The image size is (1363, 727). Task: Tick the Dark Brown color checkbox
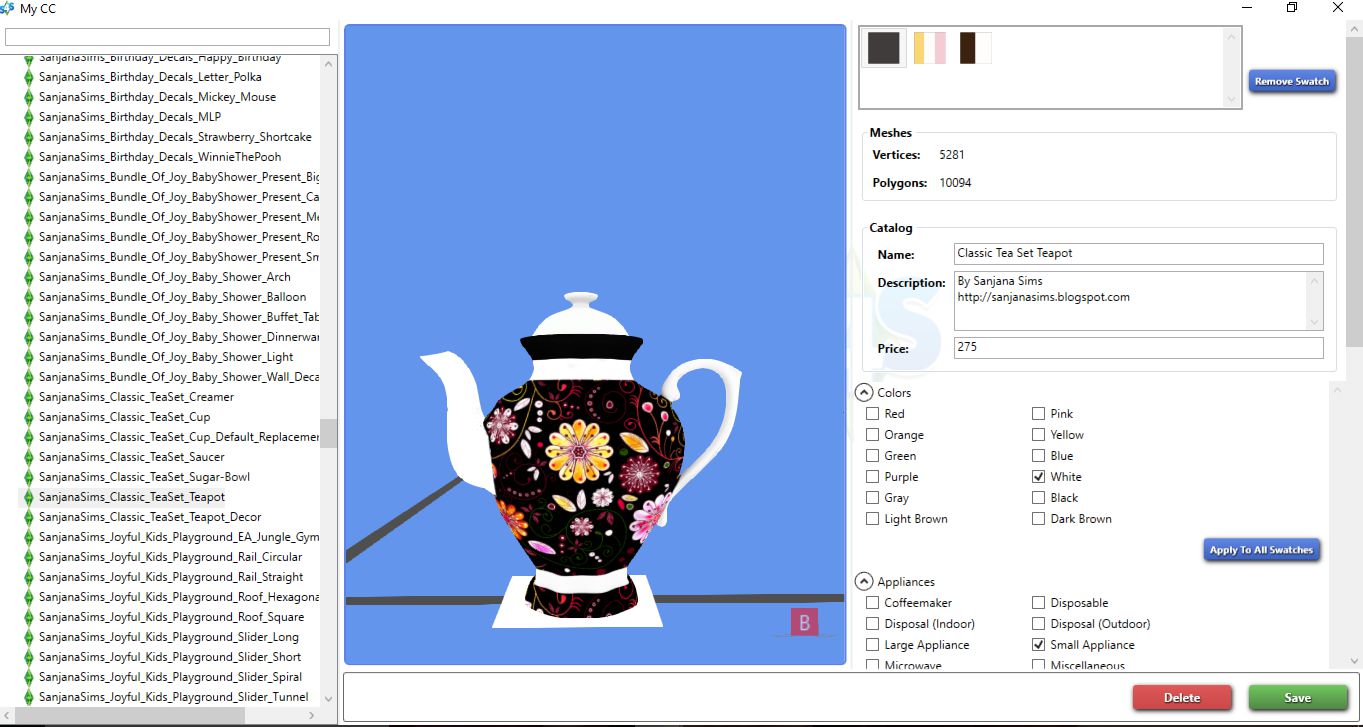tap(1039, 519)
